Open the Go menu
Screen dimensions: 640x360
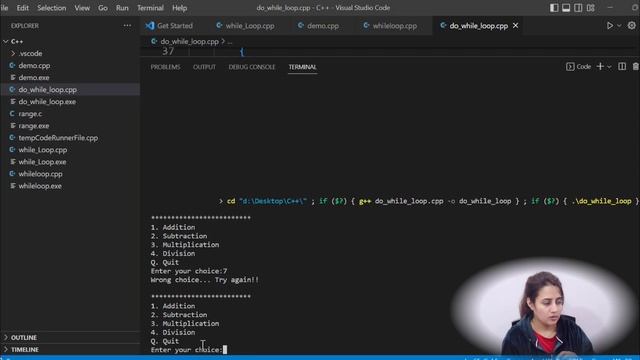click(x=103, y=8)
